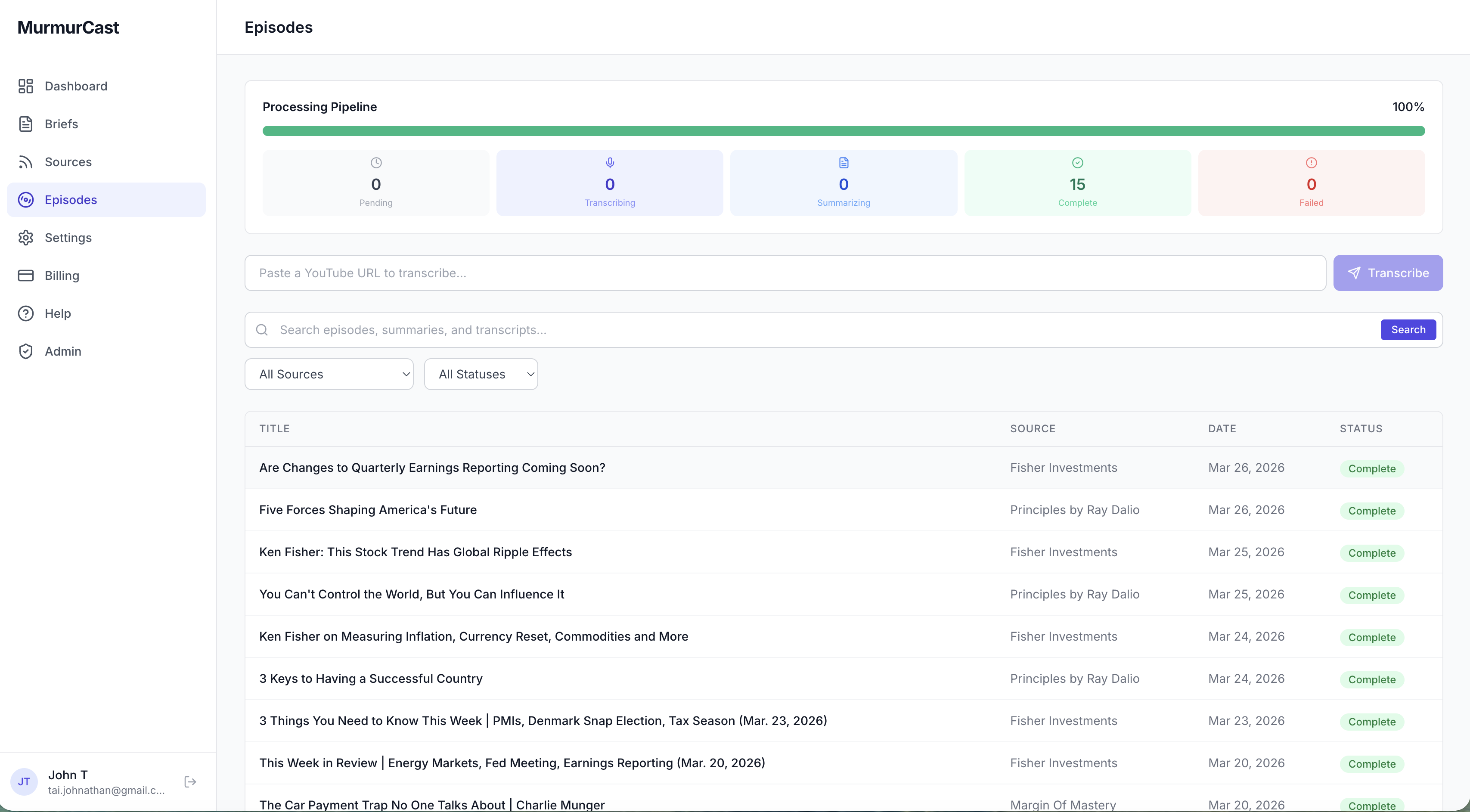Click the Help question mark icon

tap(26, 313)
